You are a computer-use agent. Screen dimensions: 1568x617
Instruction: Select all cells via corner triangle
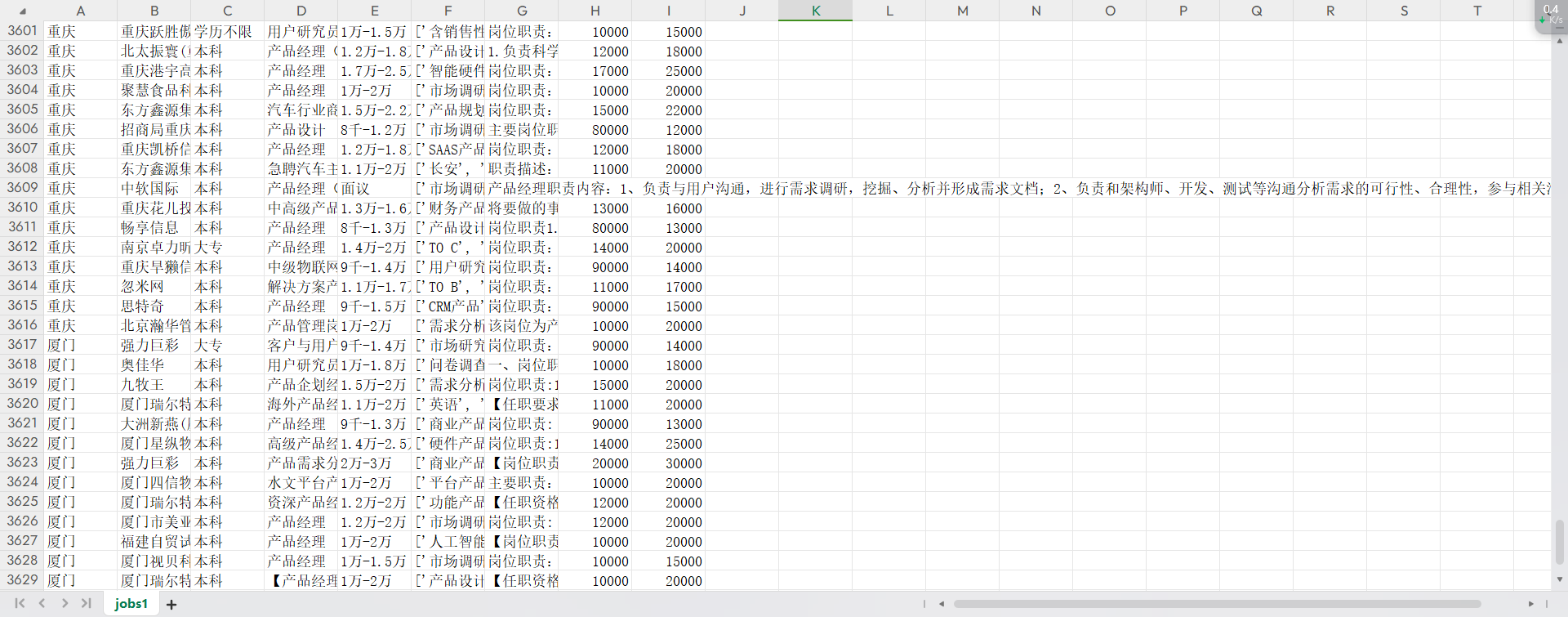click(x=22, y=11)
